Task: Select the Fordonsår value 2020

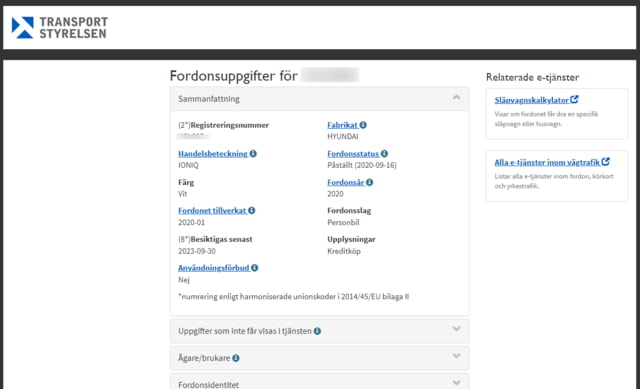Action: (336, 193)
